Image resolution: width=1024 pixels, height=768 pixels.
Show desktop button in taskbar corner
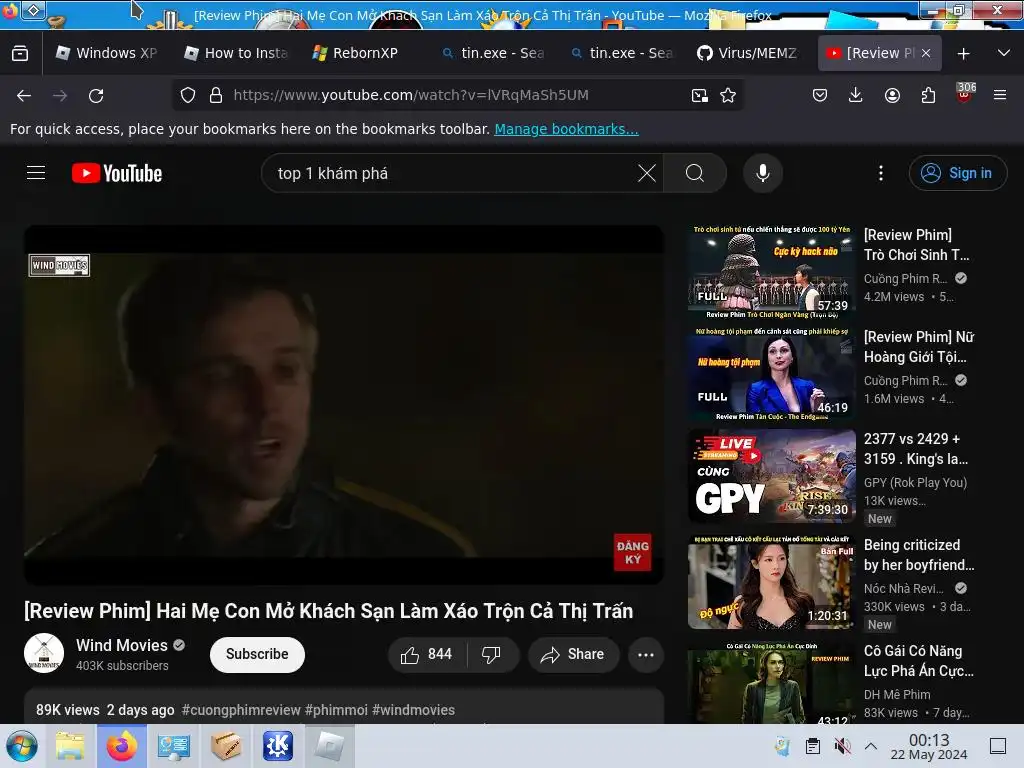(x=998, y=746)
